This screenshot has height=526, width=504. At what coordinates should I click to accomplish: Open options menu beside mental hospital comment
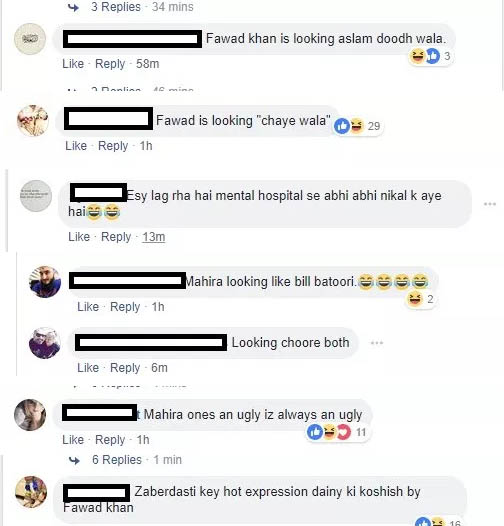click(490, 204)
